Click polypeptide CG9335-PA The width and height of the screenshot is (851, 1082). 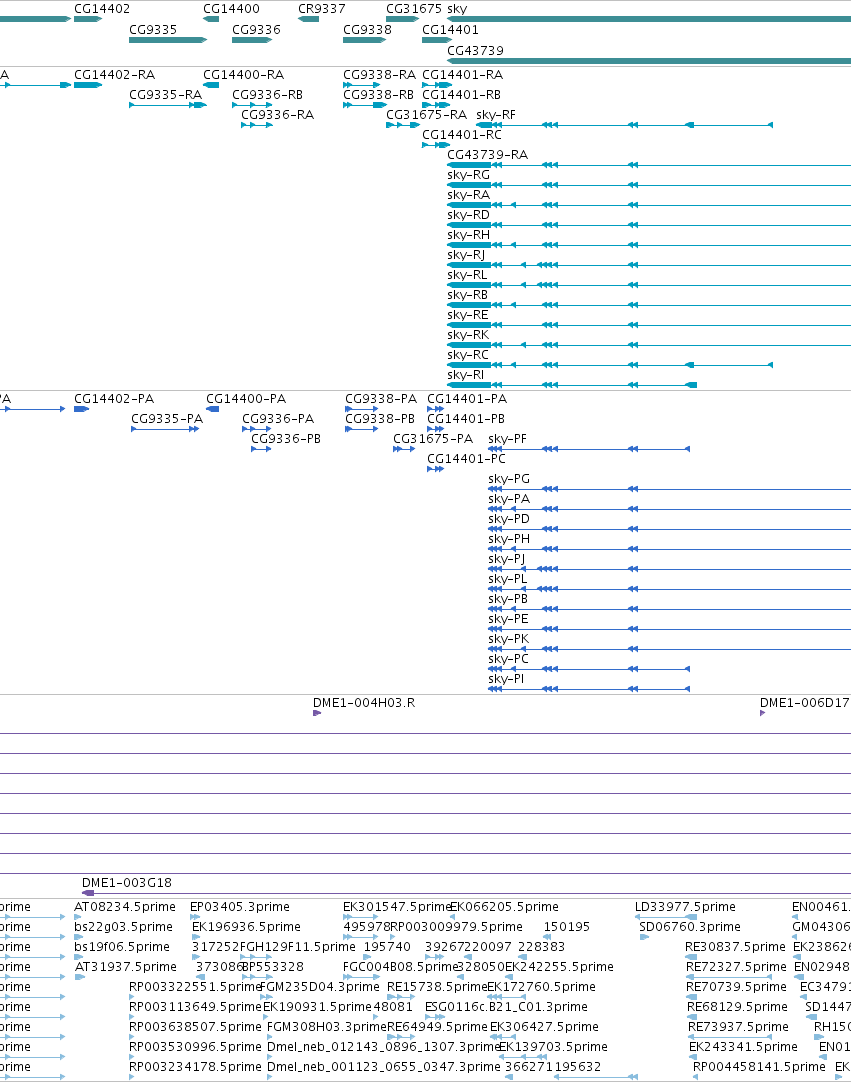click(167, 419)
